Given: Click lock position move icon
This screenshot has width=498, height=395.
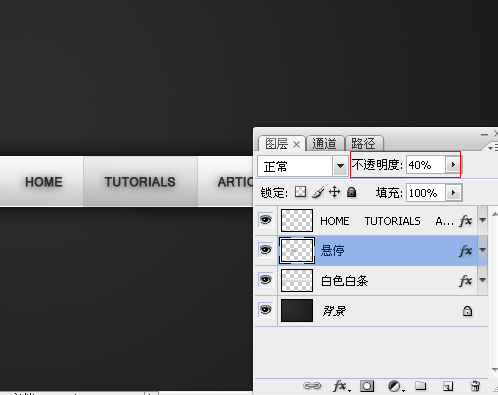Looking at the screenshot, I should pyautogui.click(x=334, y=192).
